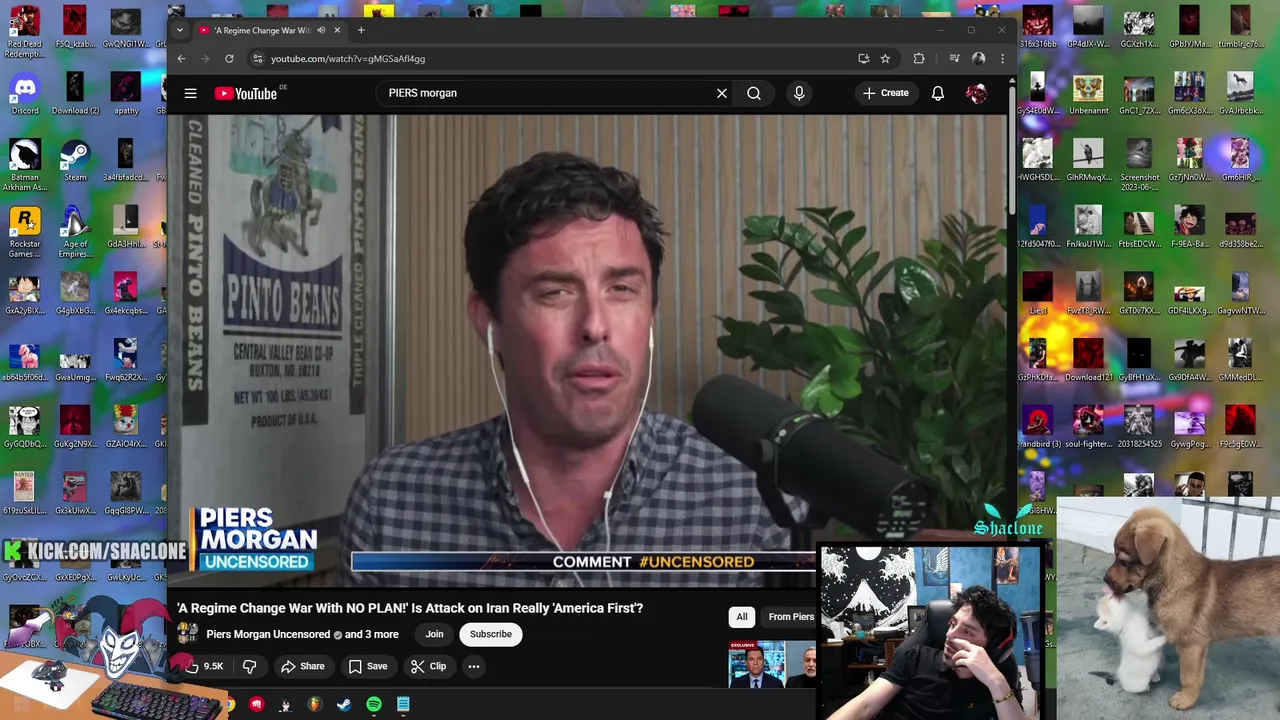Open Chrome media controls icon
The image size is (1280, 720).
pyautogui.click(x=954, y=59)
